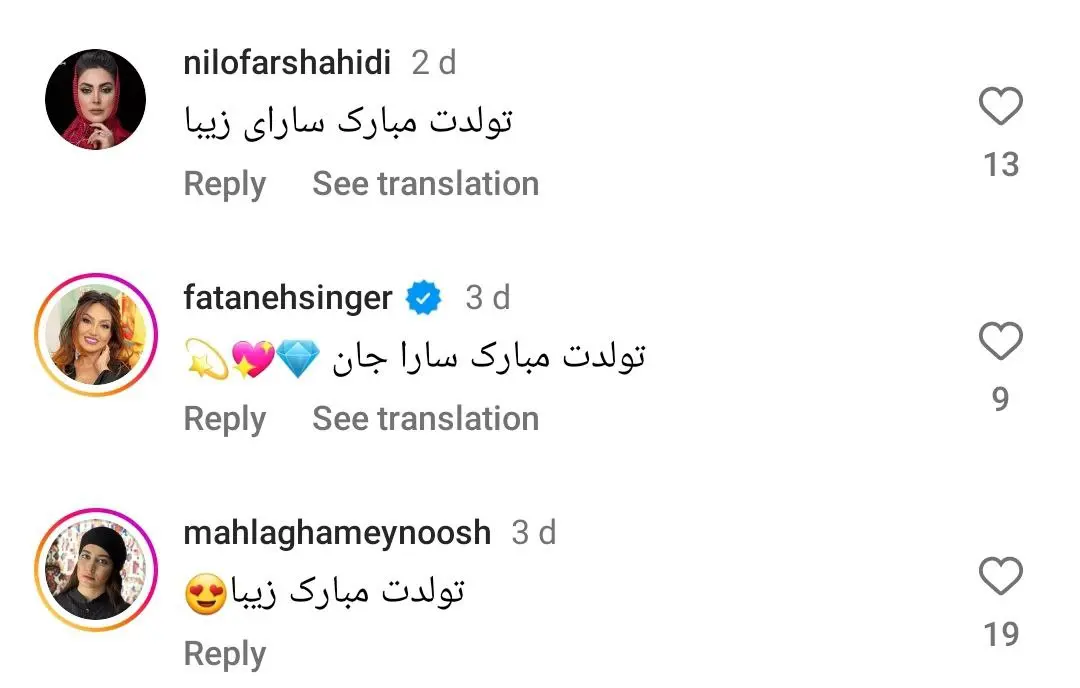View the 13 likes count
1080x688 pixels.
(x=1000, y=164)
